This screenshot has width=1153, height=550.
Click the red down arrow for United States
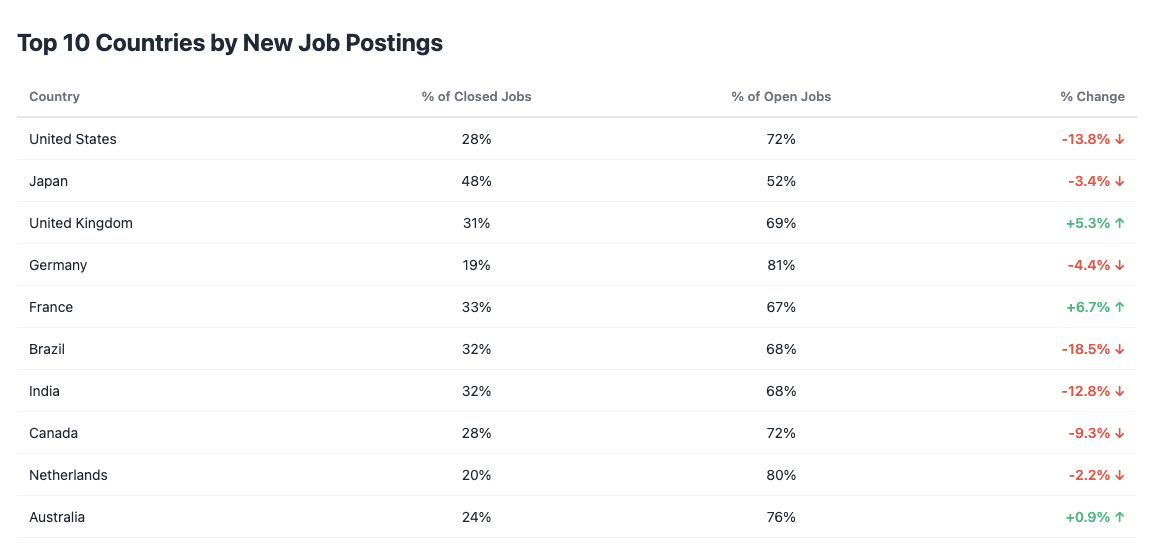[1120, 140]
